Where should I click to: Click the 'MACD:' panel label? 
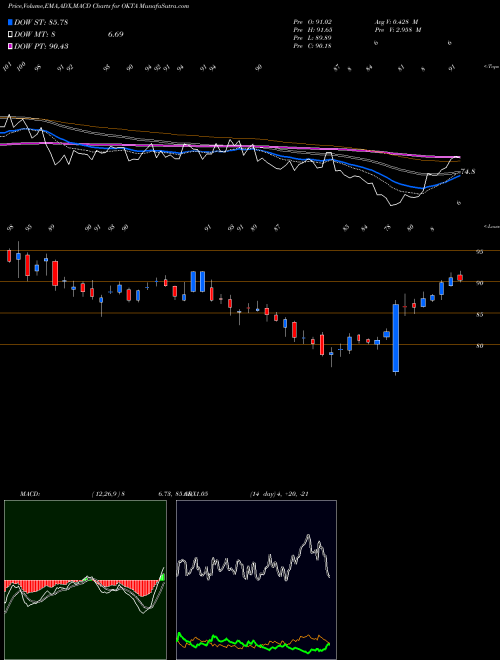click(29, 494)
